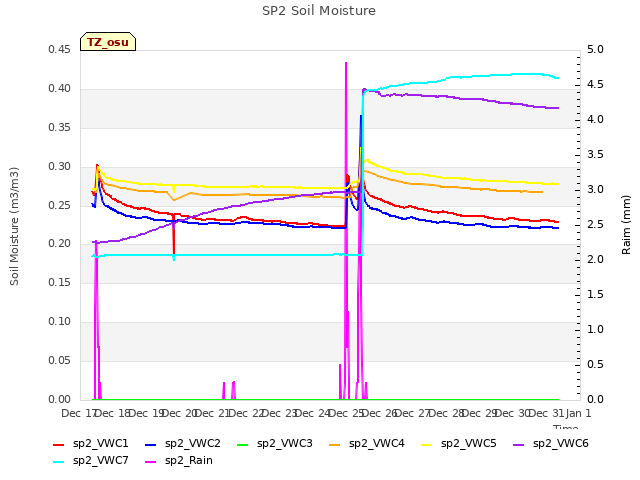Toggle sp2_VWC5 legend entry
The image size is (640, 480).
(459, 444)
